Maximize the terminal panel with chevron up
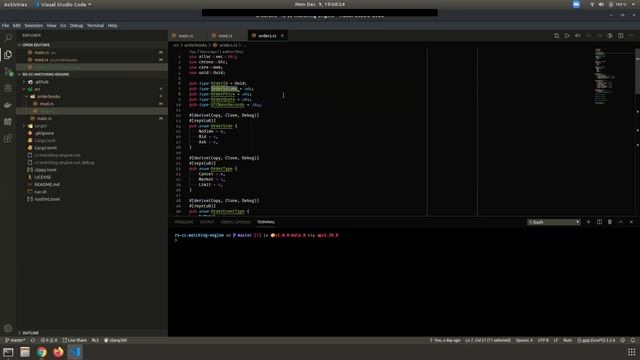The height and width of the screenshot is (360, 640). [x=620, y=222]
